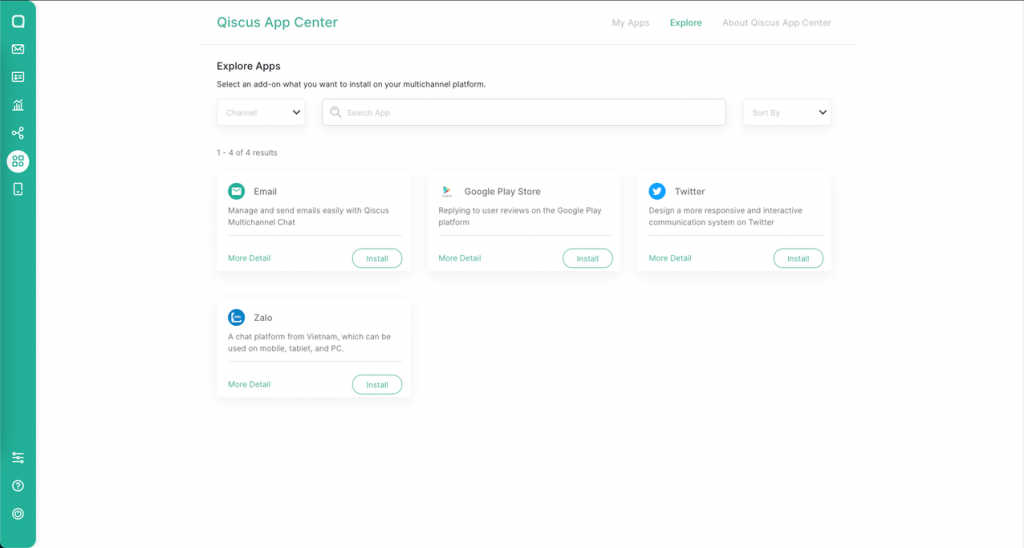
Task: Click the Google Play Store app icon
Action: tap(447, 191)
